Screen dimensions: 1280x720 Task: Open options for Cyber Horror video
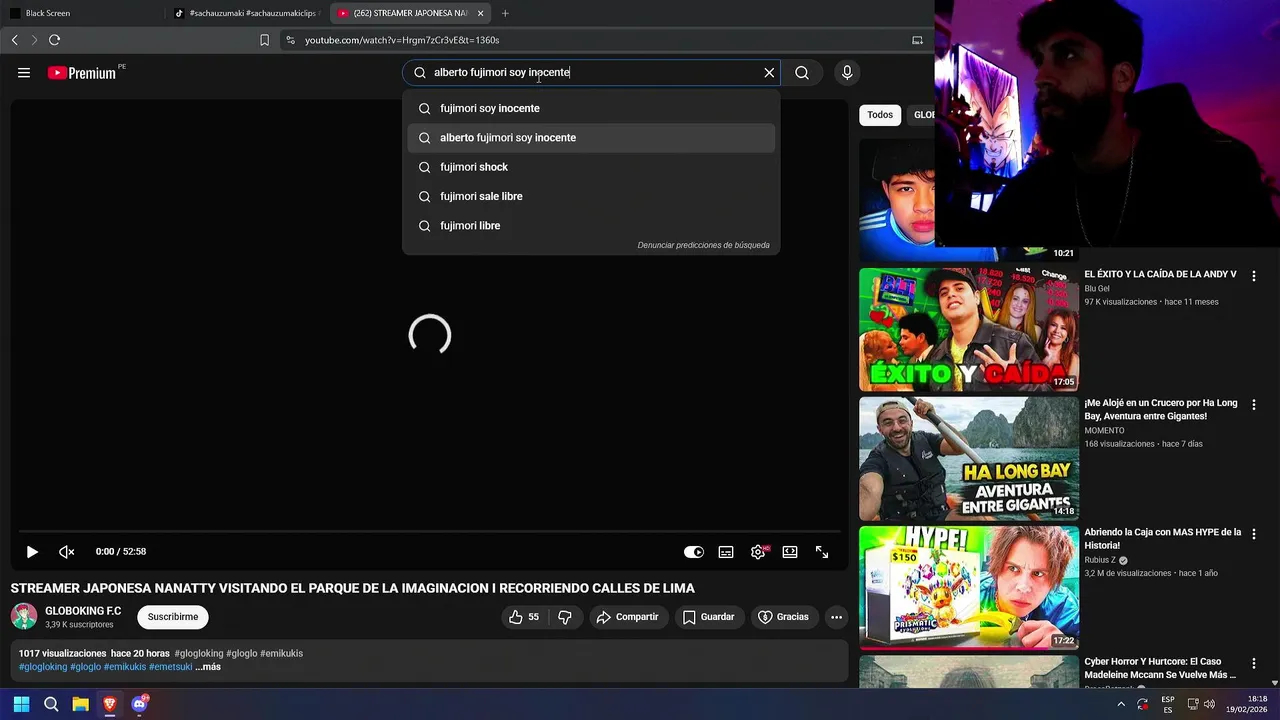[x=1254, y=664]
